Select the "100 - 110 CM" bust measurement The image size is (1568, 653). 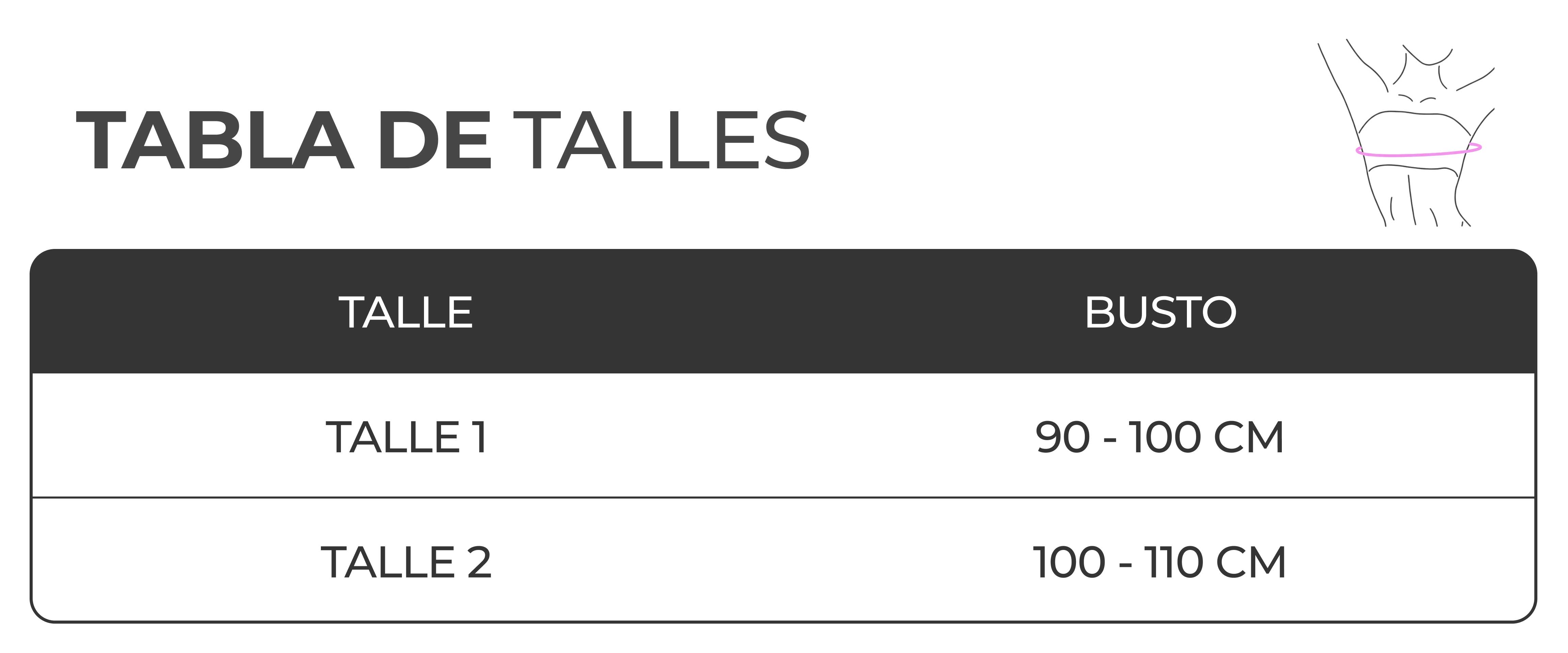(x=1160, y=562)
